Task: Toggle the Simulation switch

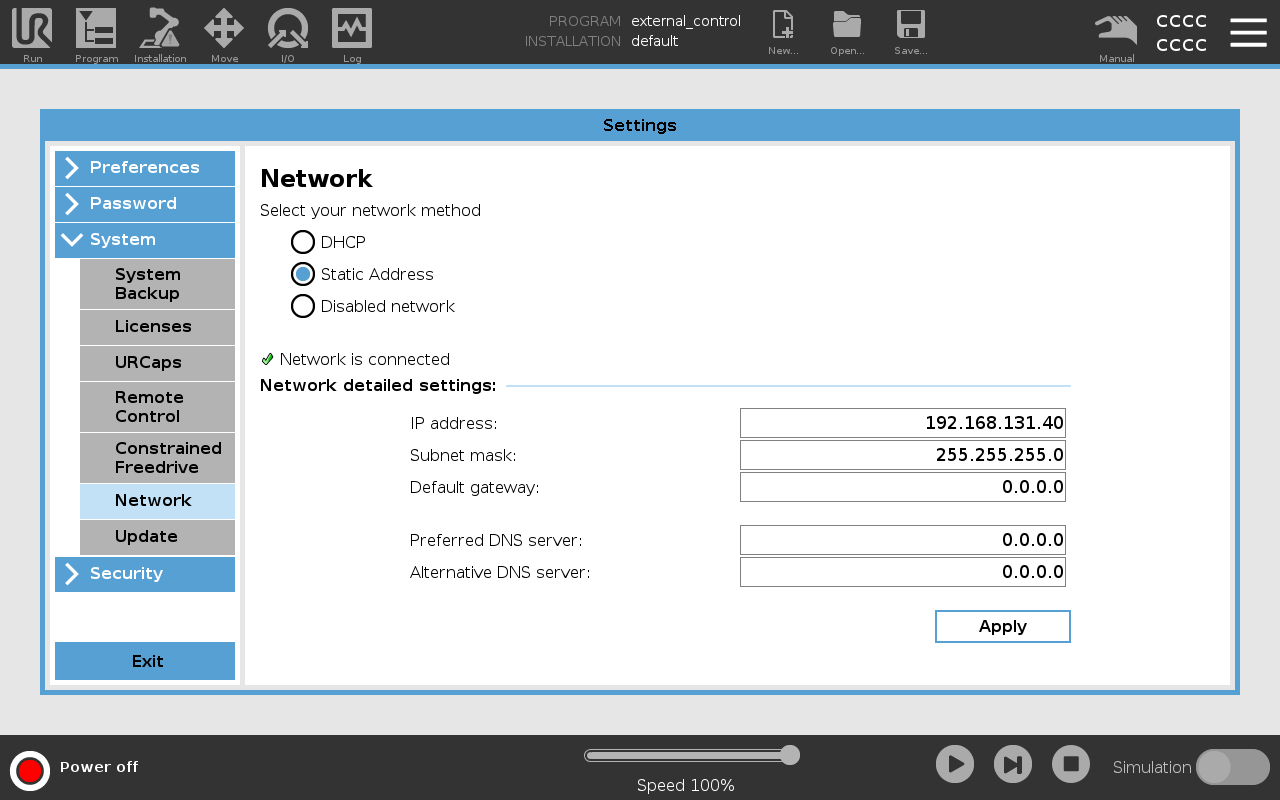Action: click(1232, 767)
